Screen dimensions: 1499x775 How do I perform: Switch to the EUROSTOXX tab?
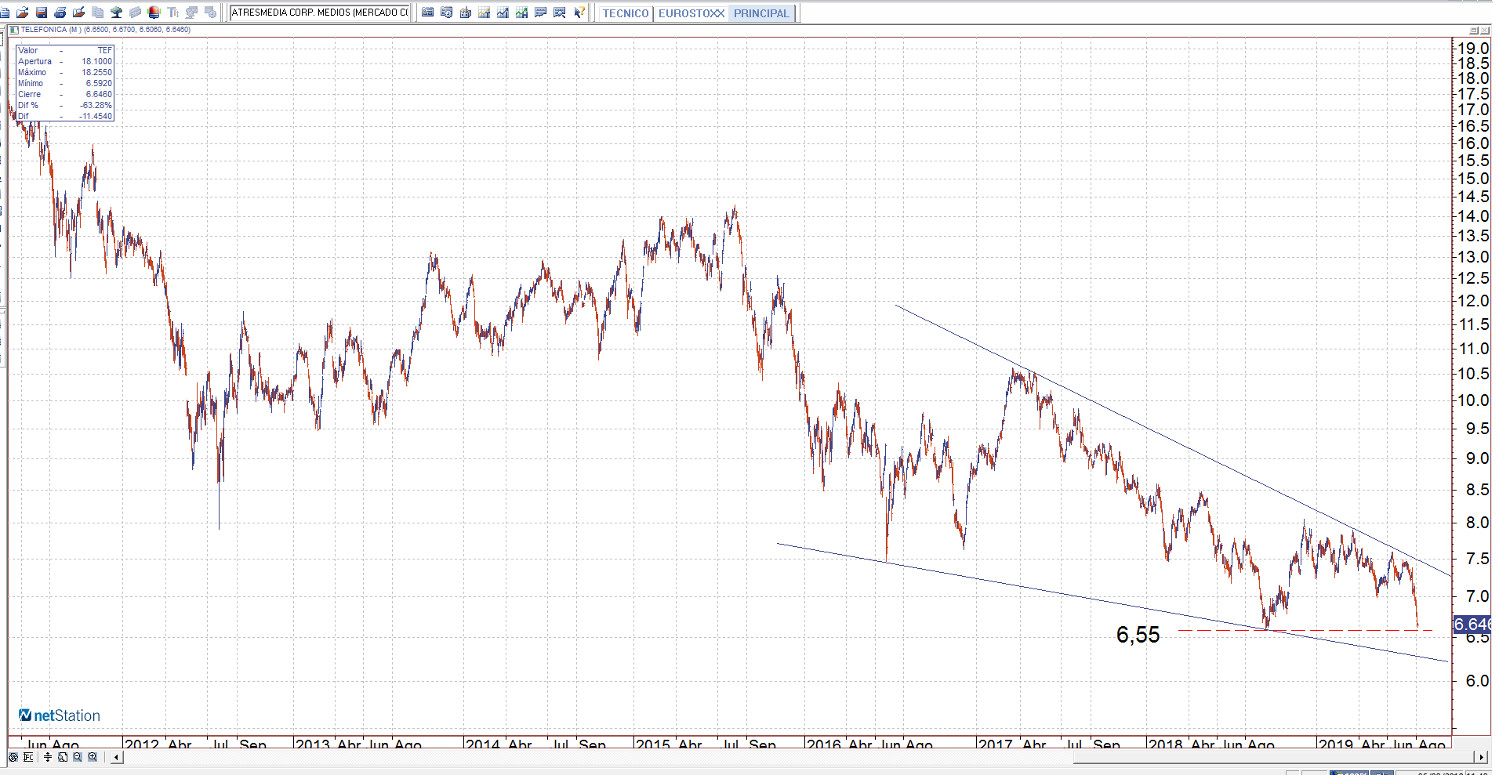(x=691, y=14)
